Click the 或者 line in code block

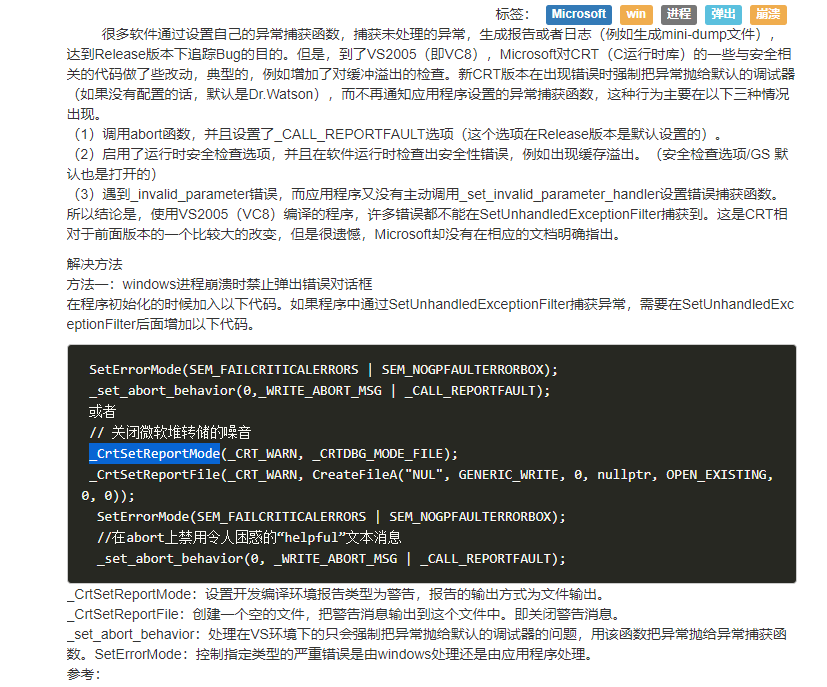[102, 411]
